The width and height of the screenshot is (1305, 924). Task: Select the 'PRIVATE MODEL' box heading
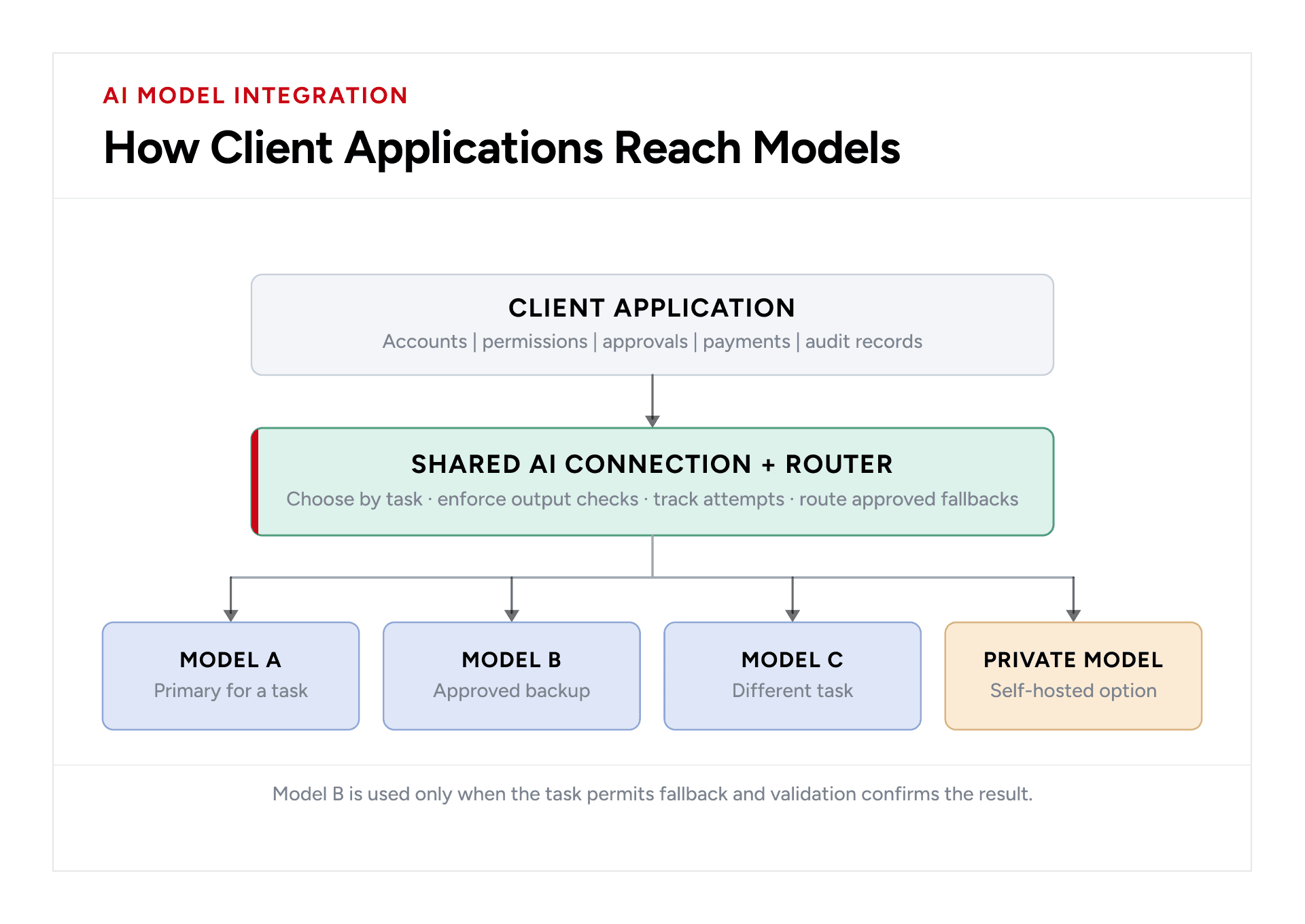pyautogui.click(x=1073, y=660)
